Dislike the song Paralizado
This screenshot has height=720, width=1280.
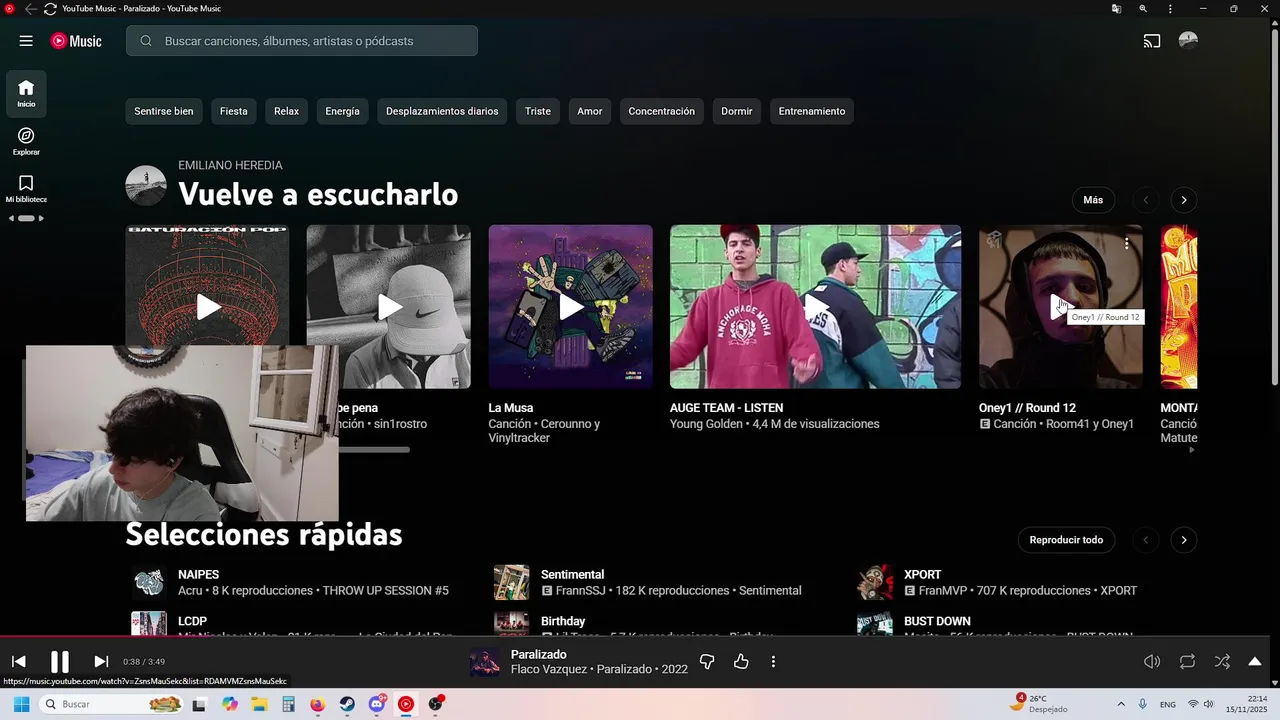(707, 661)
